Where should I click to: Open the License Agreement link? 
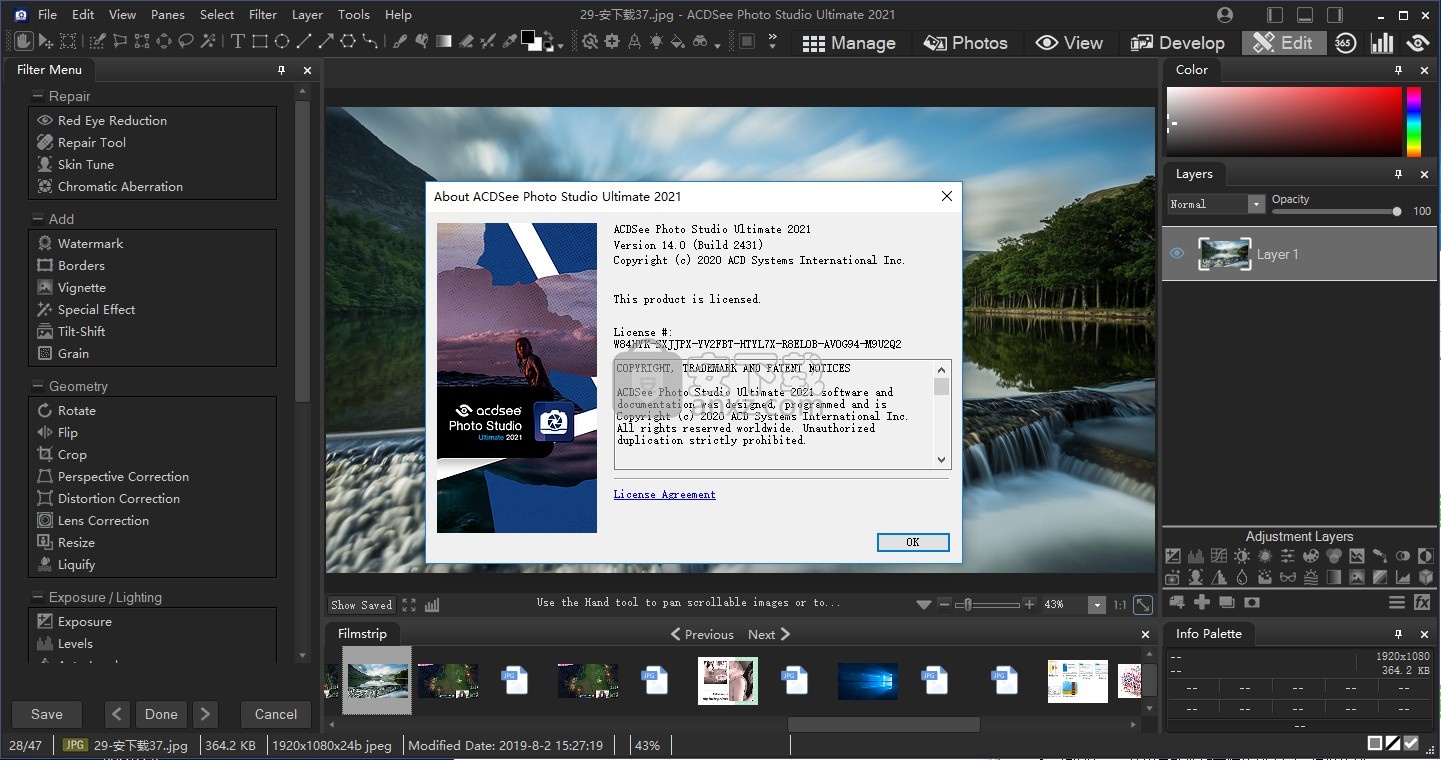[664, 494]
